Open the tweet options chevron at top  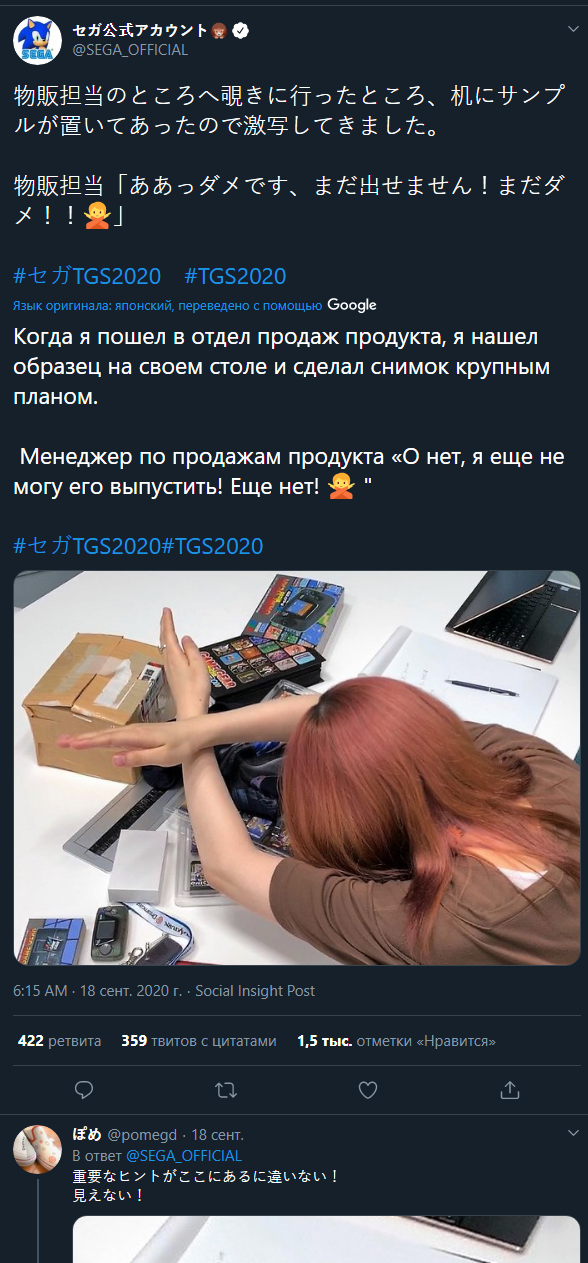572,30
